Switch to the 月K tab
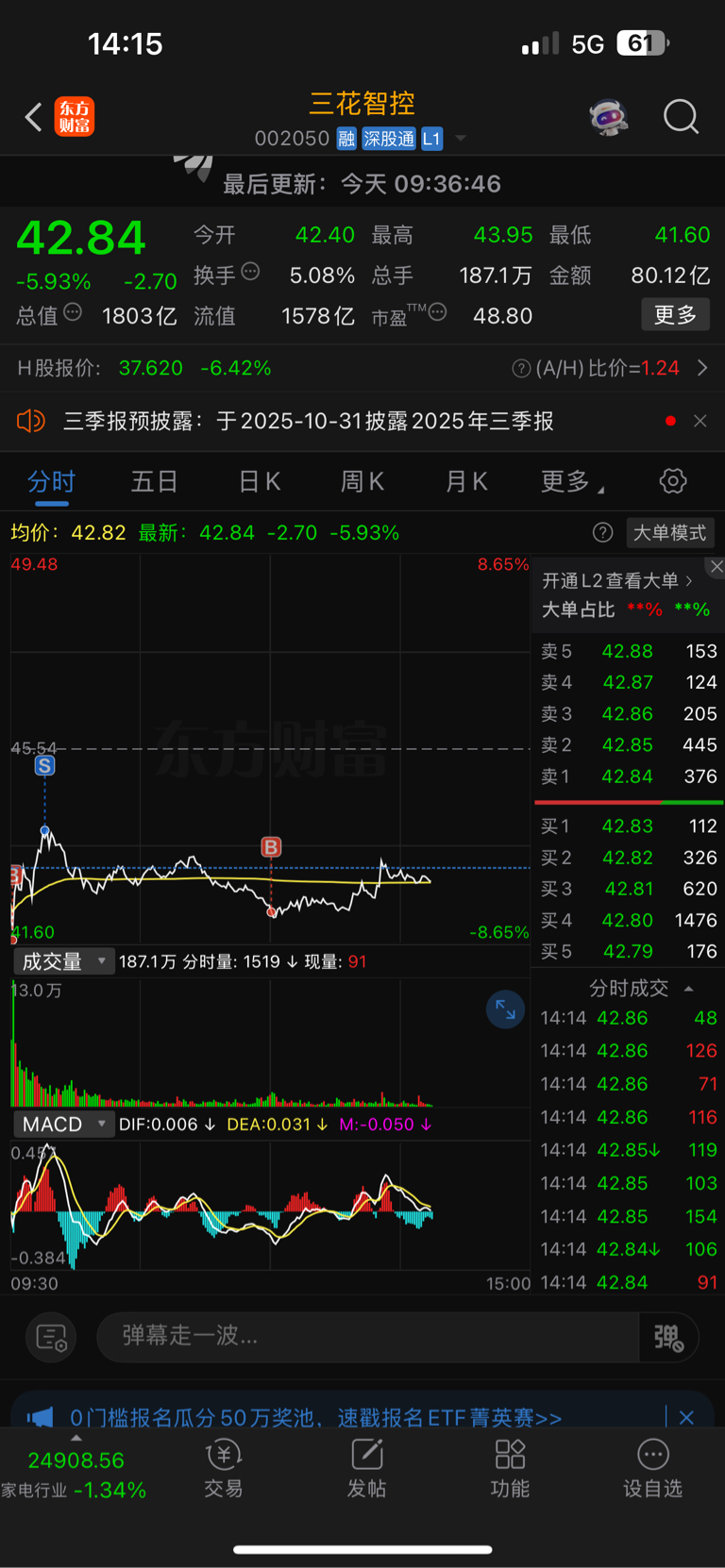This screenshot has width=725, height=1568. tap(466, 482)
